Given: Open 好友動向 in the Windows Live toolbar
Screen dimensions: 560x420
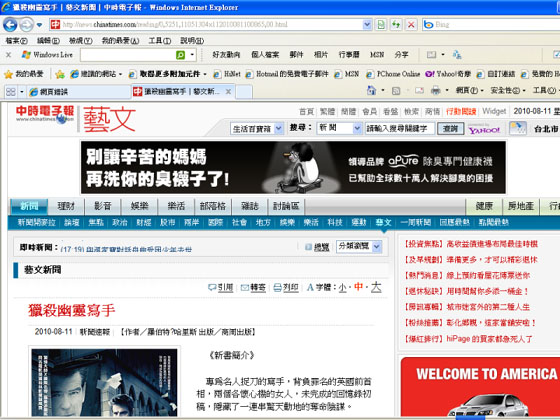Looking at the screenshot, I should pos(226,55).
